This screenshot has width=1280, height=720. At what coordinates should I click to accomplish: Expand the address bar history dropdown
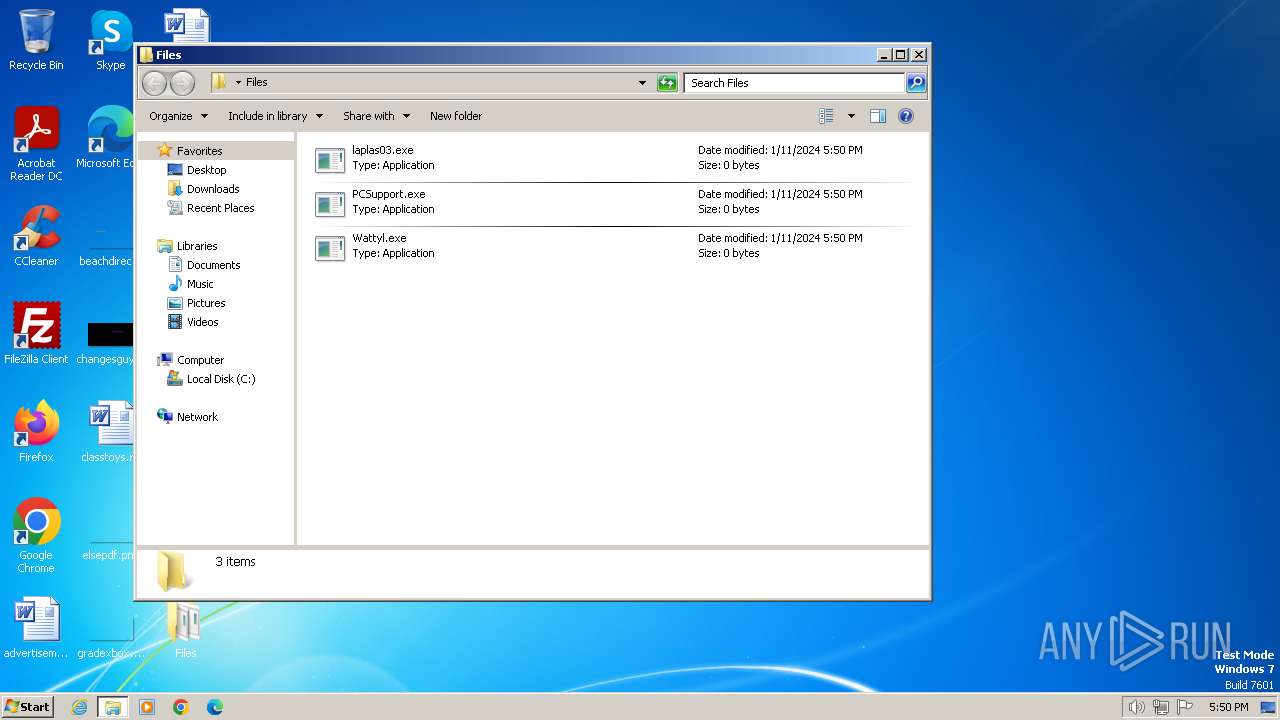click(642, 83)
